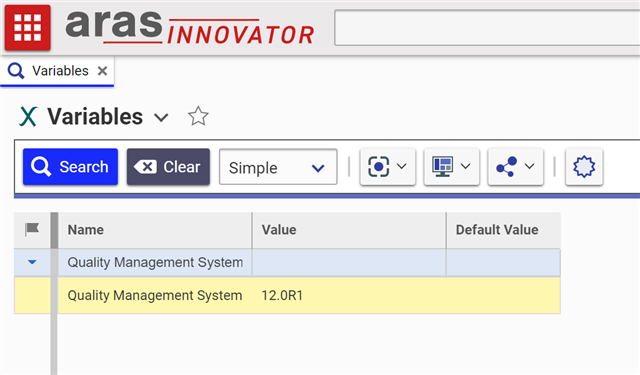Click the green X Variables item type icon

[28, 117]
